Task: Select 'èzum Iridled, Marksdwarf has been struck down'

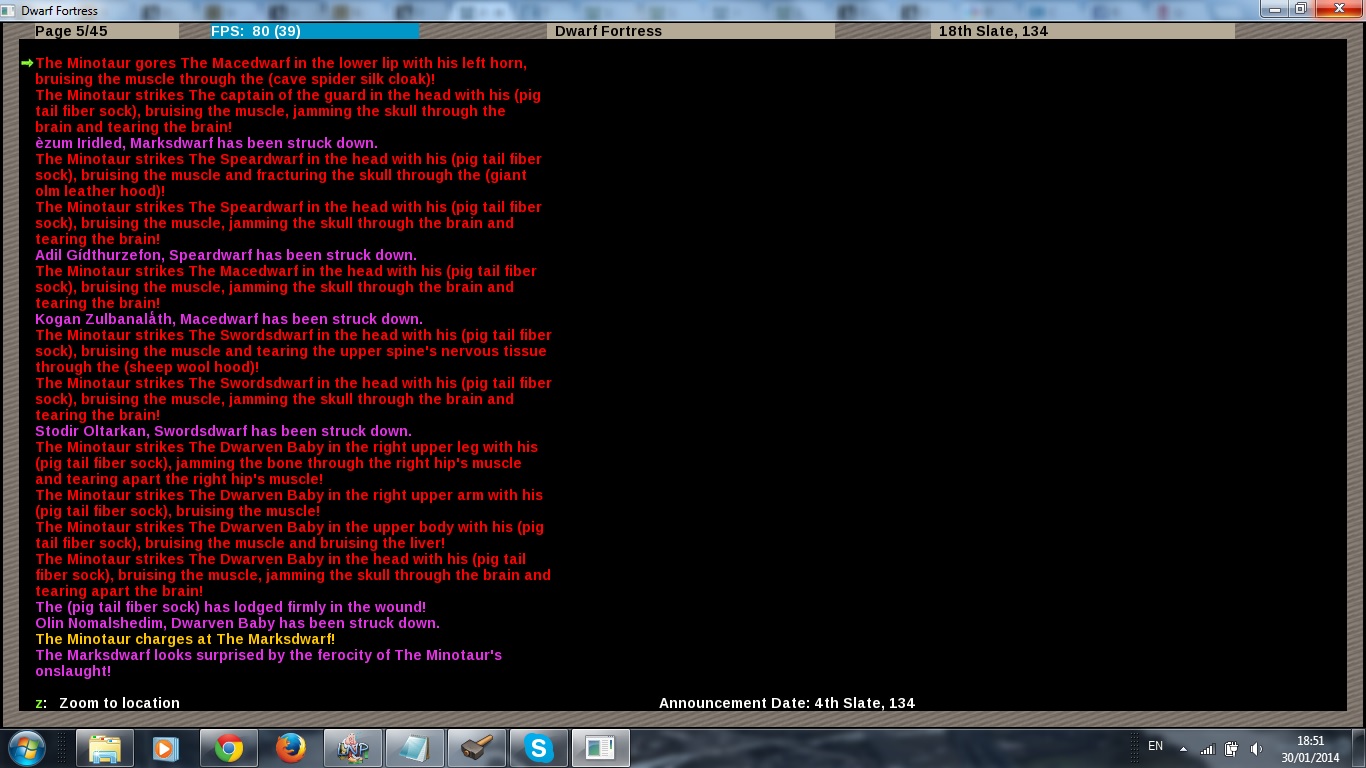Action: pyautogui.click(x=206, y=143)
